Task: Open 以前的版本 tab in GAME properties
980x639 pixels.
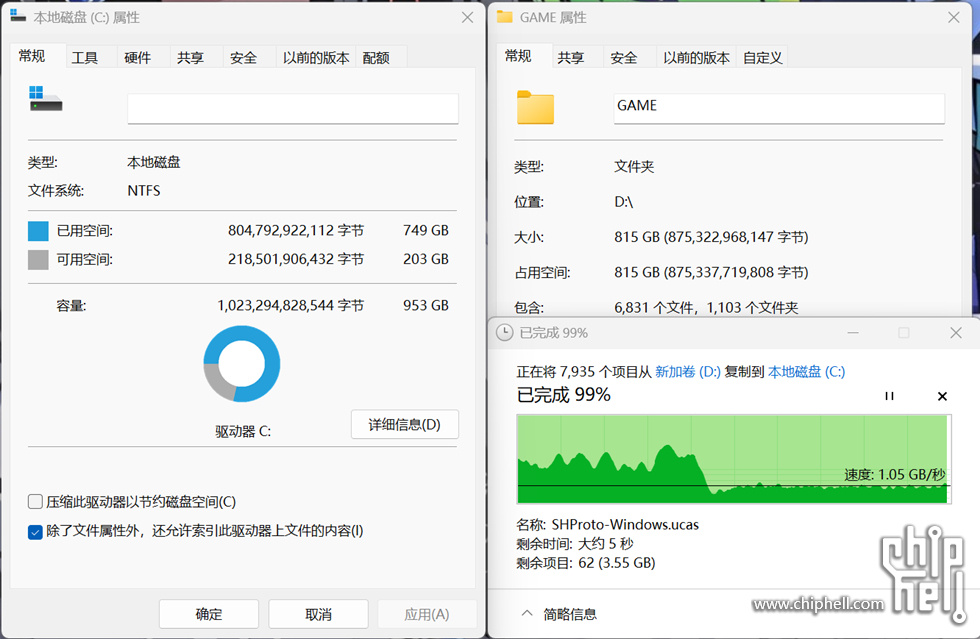Action: tap(696, 58)
